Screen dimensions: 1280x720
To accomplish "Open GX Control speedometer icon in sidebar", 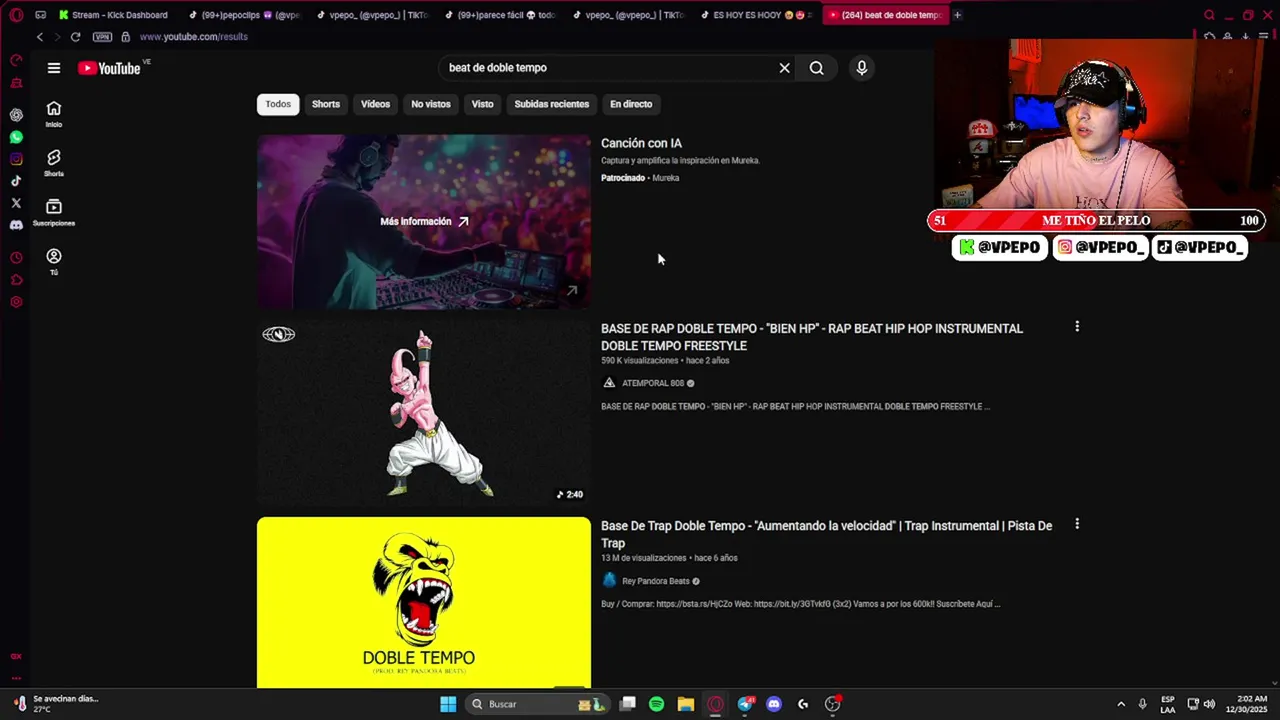I will [x=16, y=60].
